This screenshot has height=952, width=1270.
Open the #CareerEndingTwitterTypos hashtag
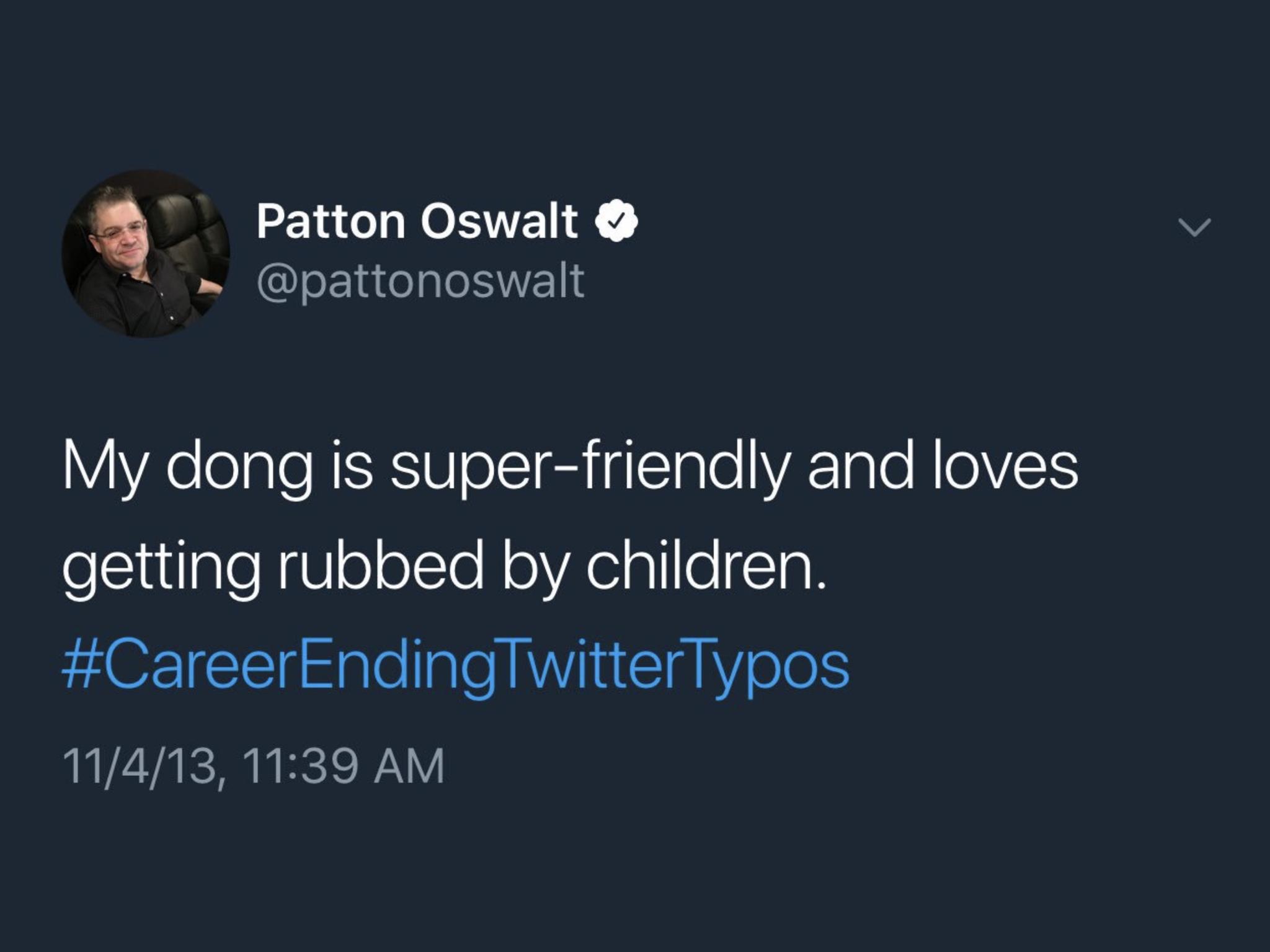tap(456, 667)
